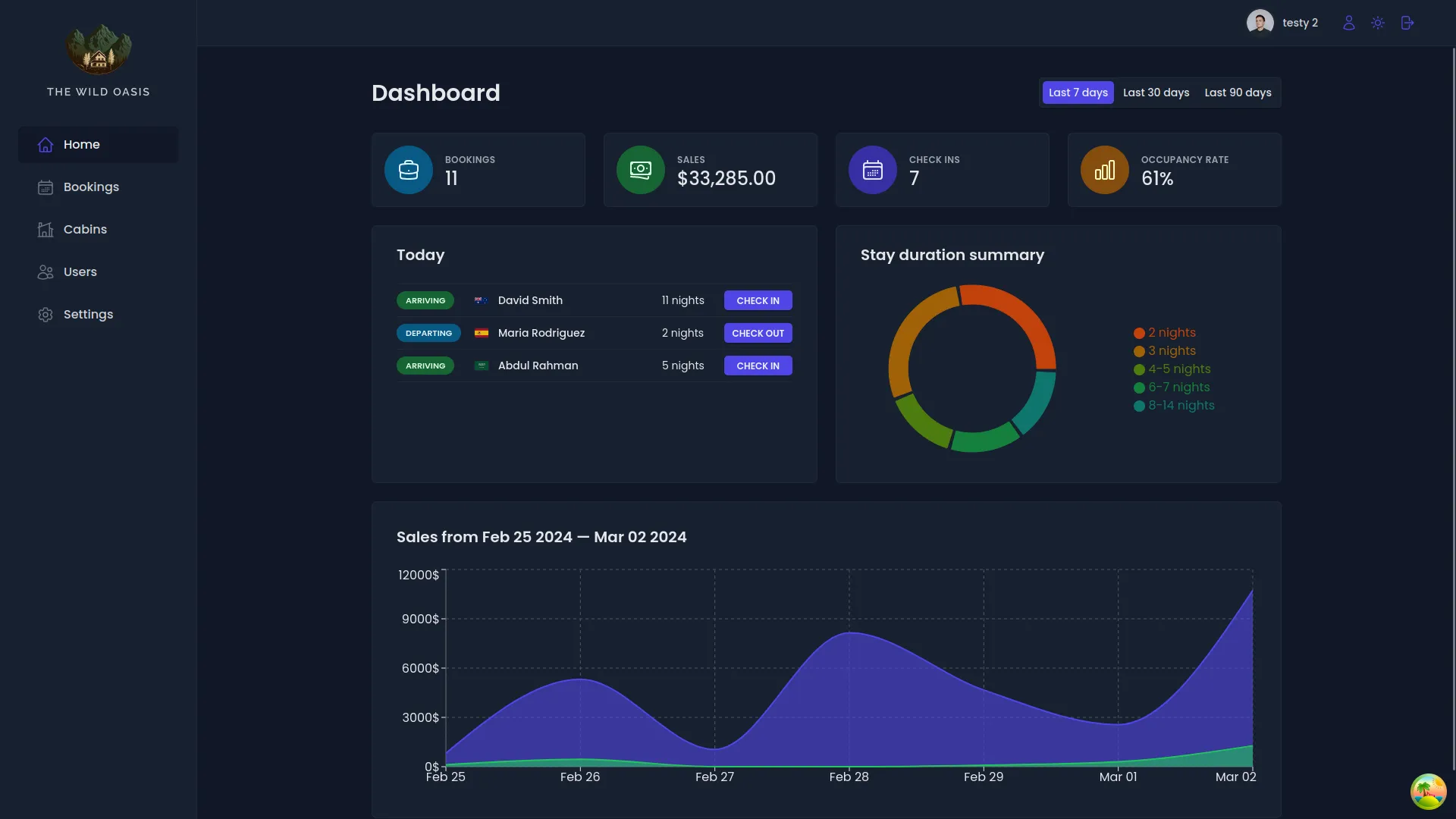Viewport: 1456px width, 819px height.
Task: Click the flag next to Abdul Rahman
Action: pos(481,366)
